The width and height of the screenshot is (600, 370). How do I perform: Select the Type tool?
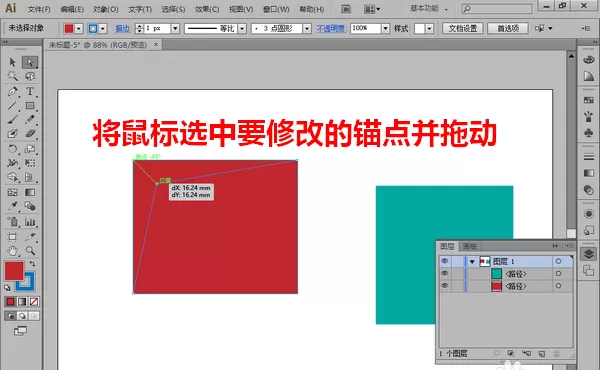point(30,91)
